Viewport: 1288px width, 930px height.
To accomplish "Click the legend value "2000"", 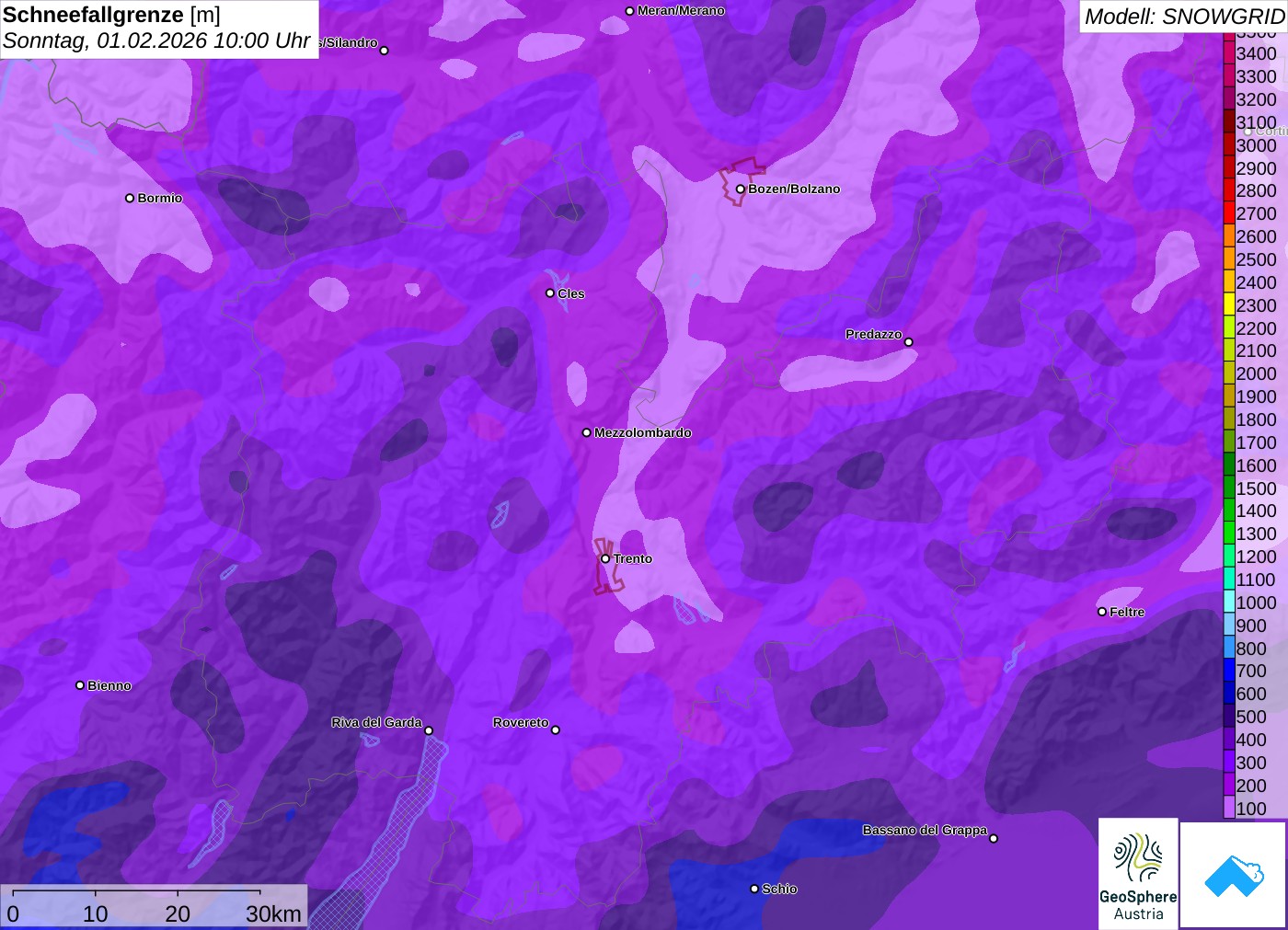I will (x=1256, y=373).
